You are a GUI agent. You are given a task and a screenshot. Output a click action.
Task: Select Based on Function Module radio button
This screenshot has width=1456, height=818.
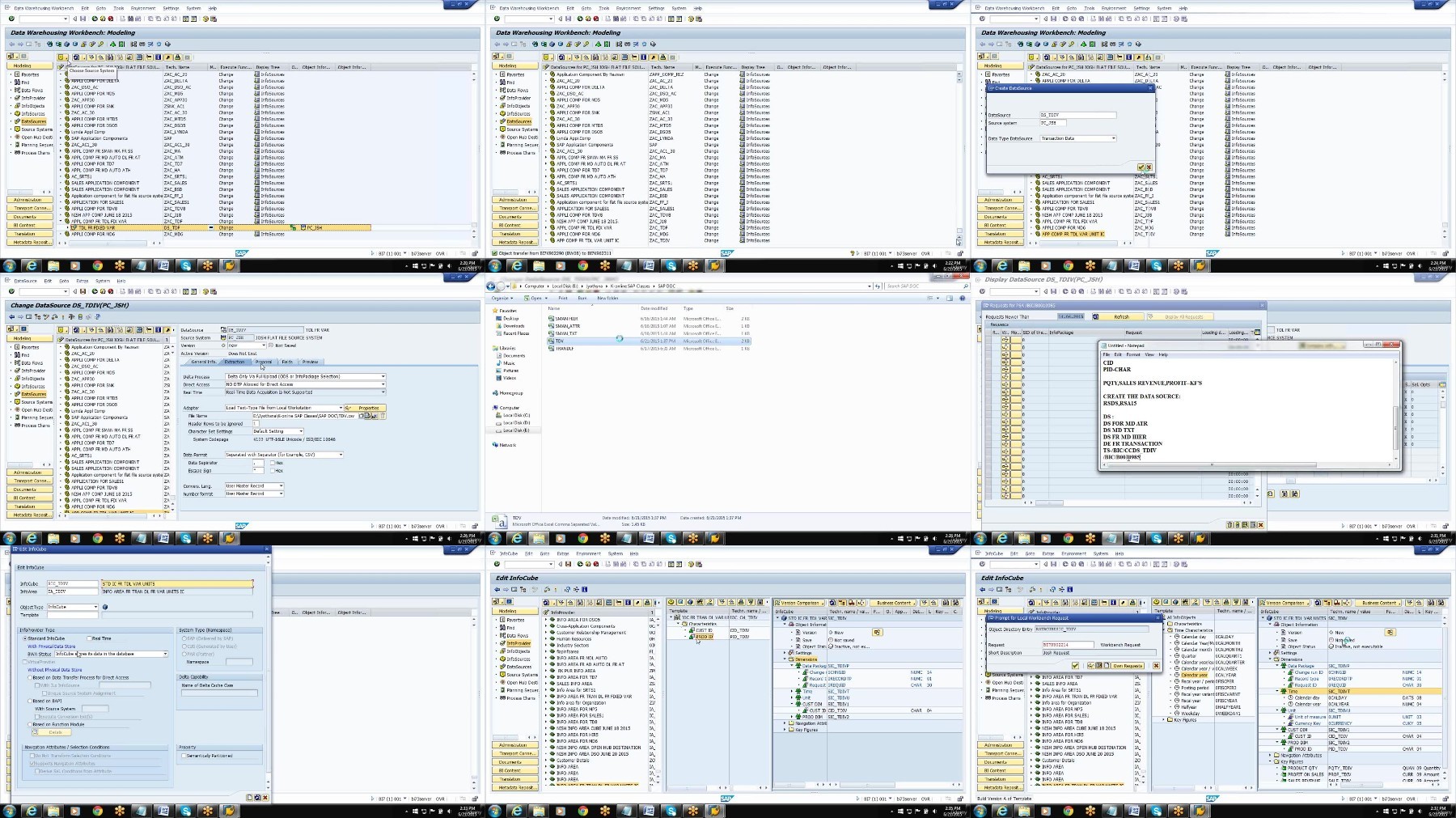tap(30, 724)
